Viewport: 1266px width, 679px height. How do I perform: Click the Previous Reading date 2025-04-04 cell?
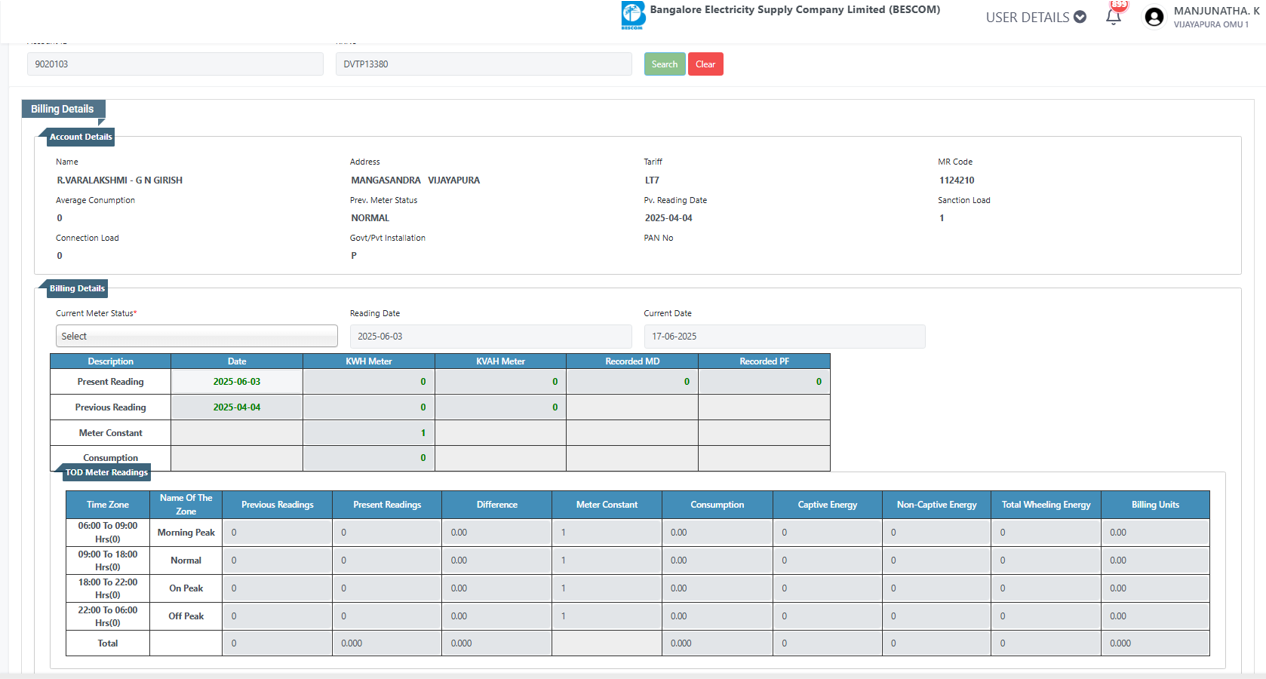[x=237, y=407]
